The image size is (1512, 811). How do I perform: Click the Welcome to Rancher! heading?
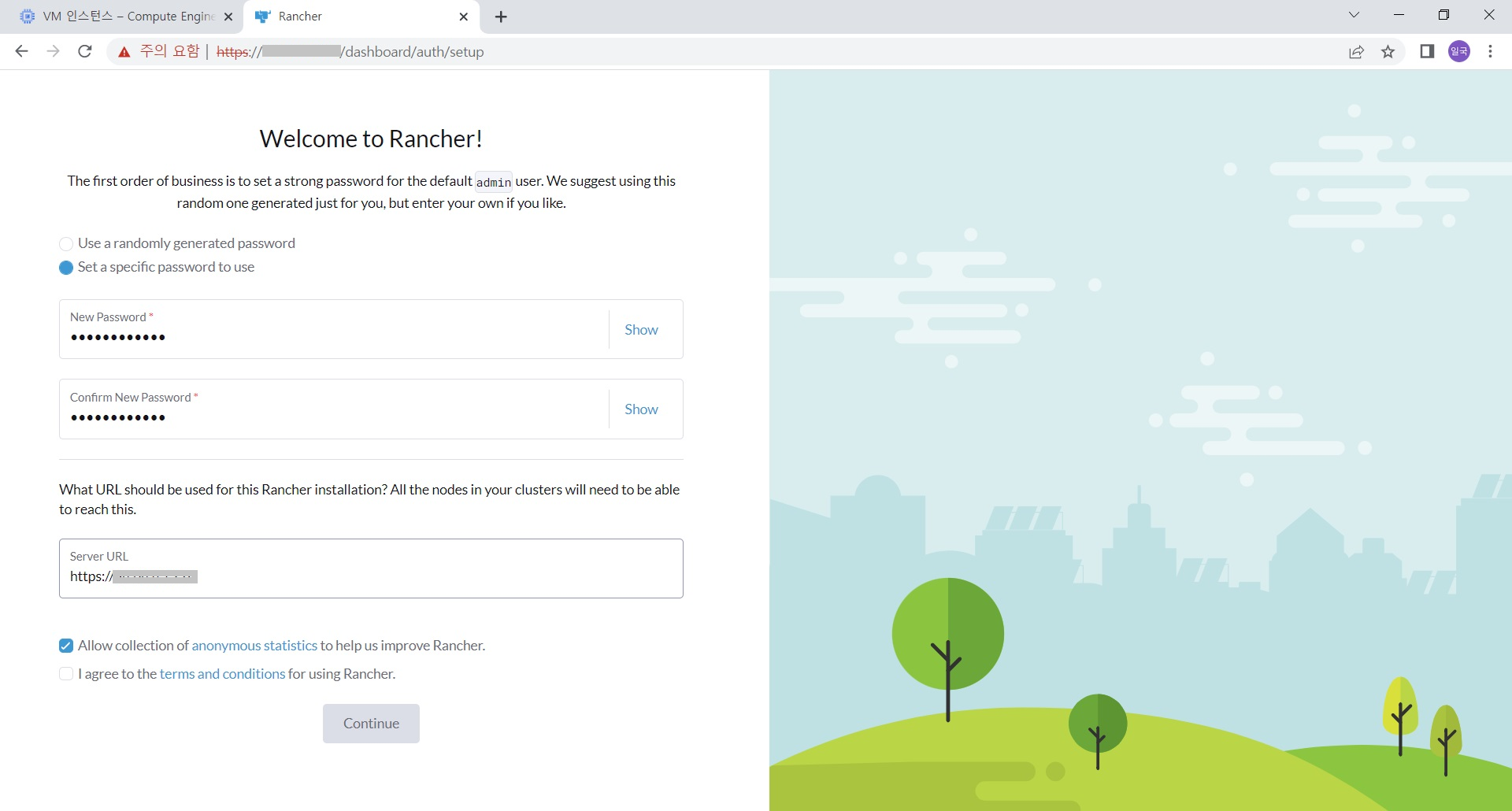tap(371, 139)
